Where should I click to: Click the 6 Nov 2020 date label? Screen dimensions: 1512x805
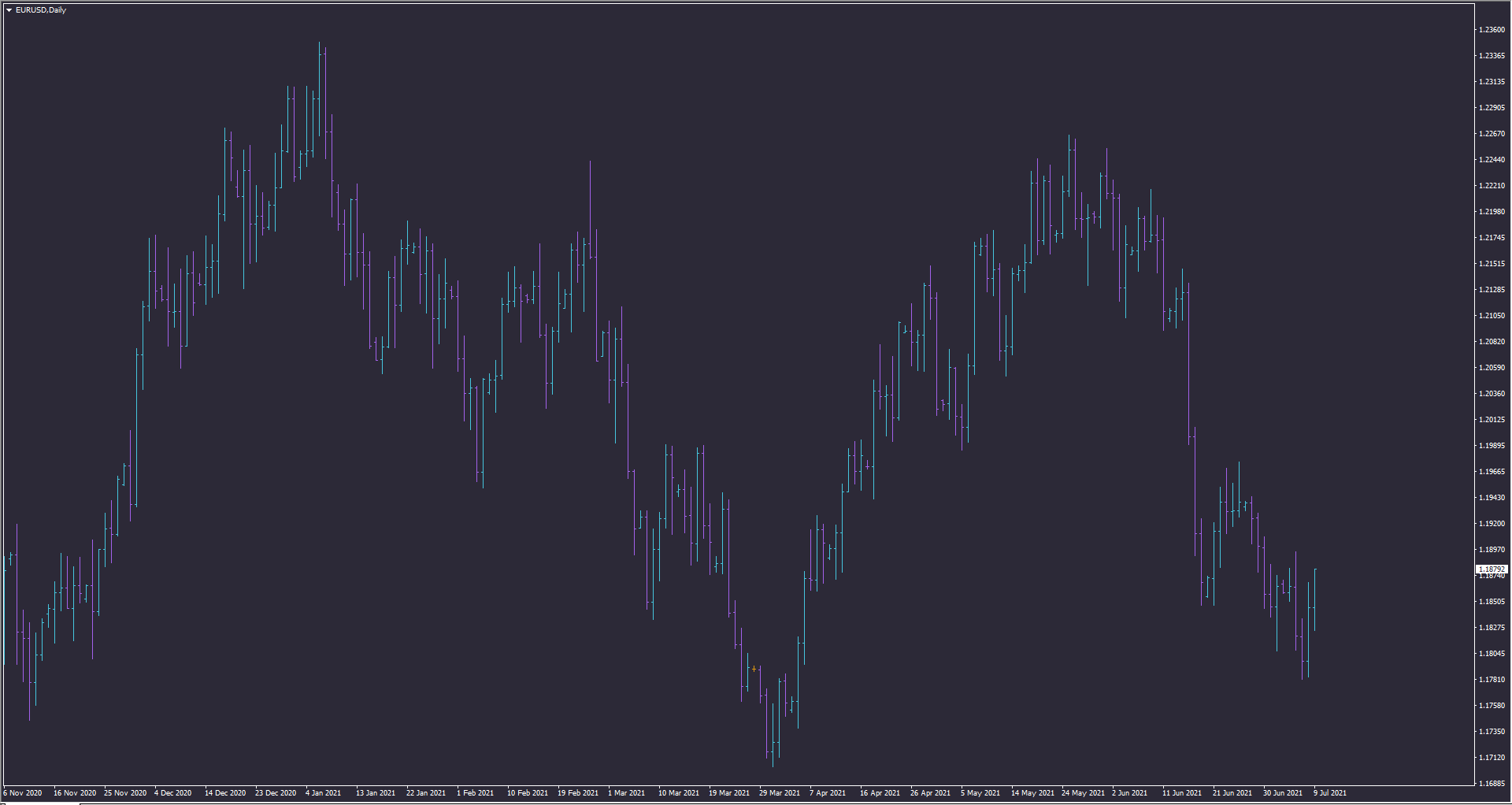pyautogui.click(x=23, y=793)
